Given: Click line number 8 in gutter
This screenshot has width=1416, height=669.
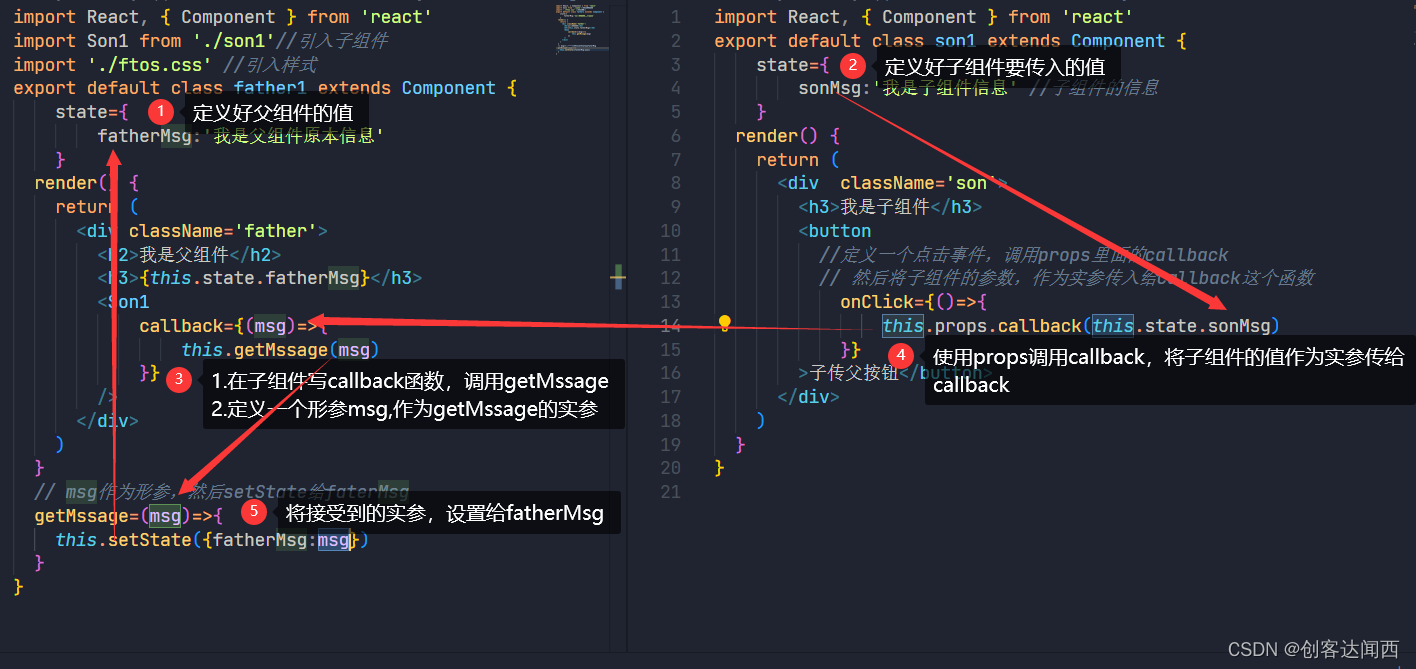Looking at the screenshot, I should (676, 183).
